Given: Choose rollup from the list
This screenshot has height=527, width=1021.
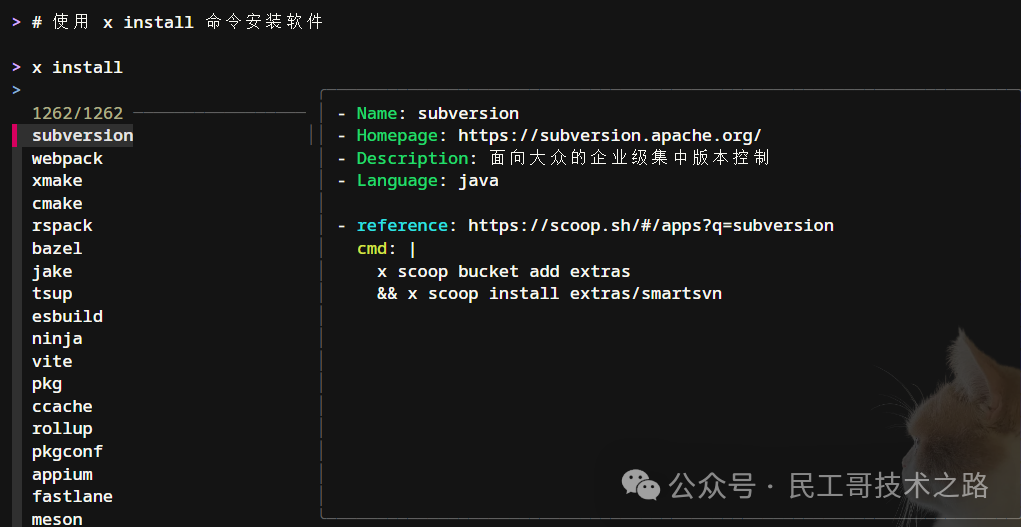Looking at the screenshot, I should [x=62, y=429].
